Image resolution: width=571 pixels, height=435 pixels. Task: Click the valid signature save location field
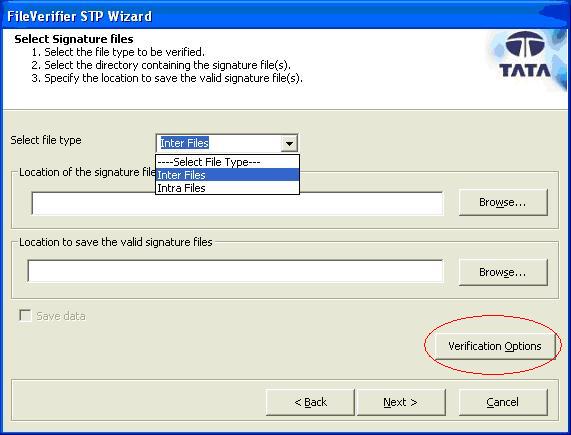tap(235, 271)
